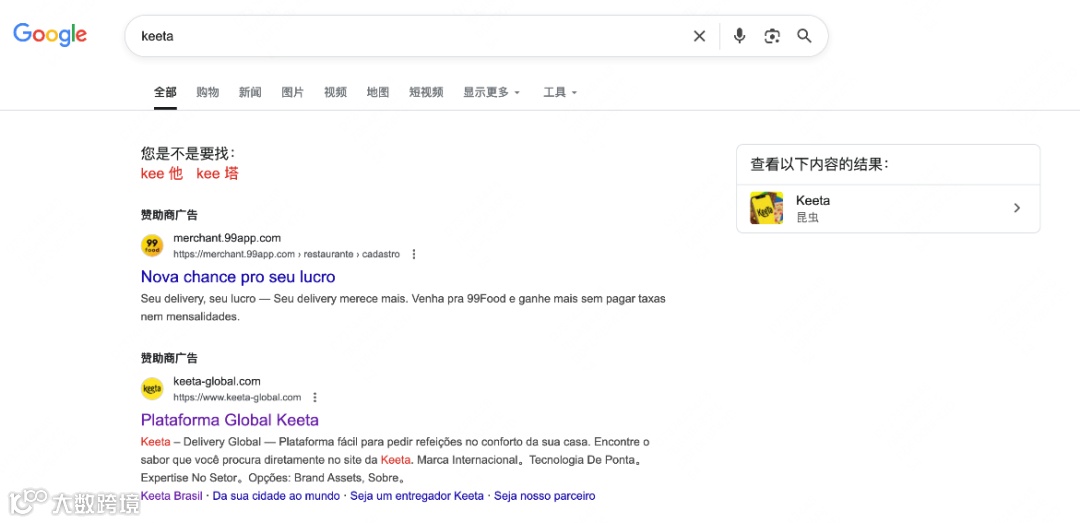1080x523 pixels.
Task: Open image search with camera lens icon
Action: click(x=772, y=37)
